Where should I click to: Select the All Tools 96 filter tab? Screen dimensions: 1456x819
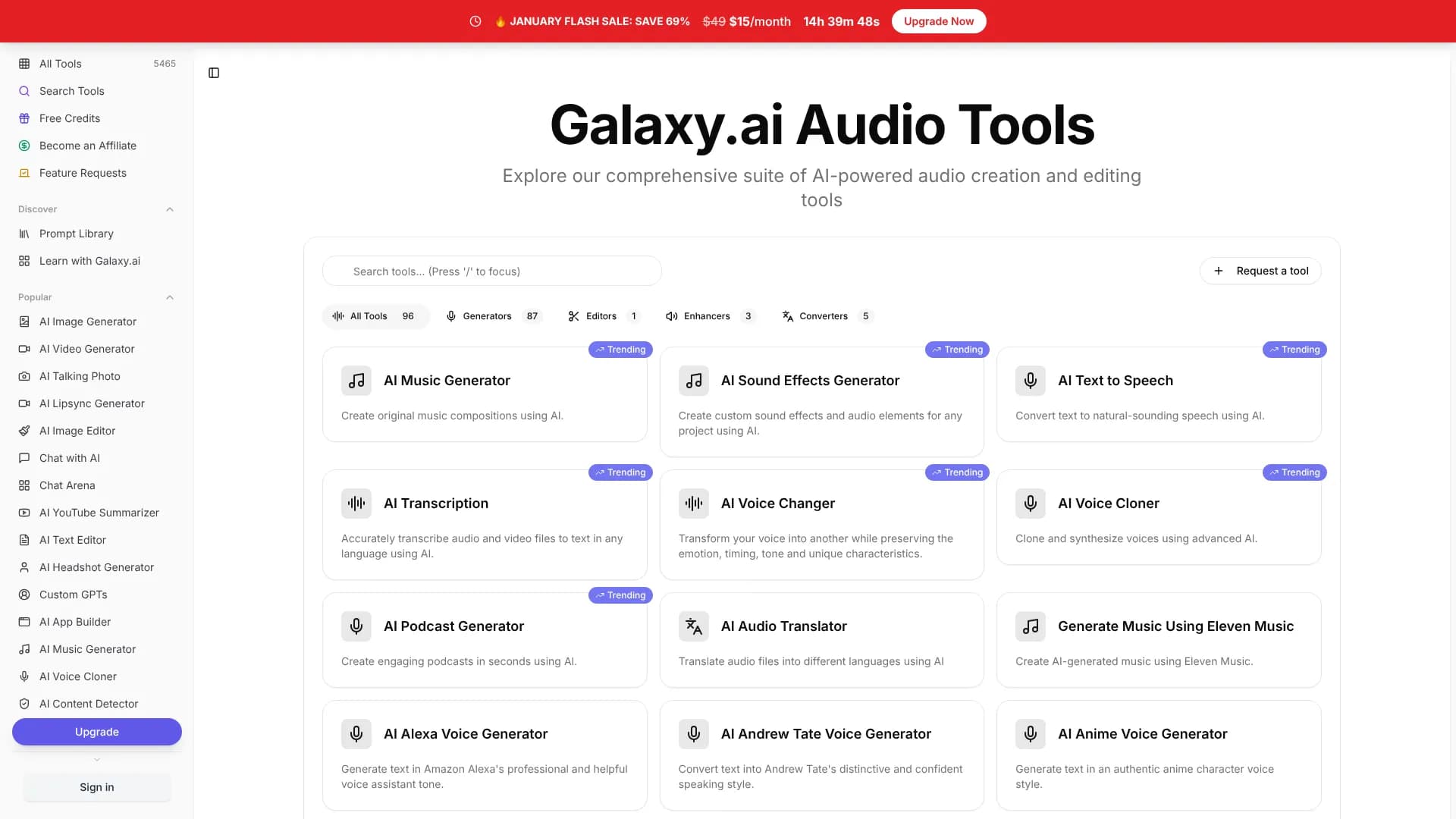[375, 316]
